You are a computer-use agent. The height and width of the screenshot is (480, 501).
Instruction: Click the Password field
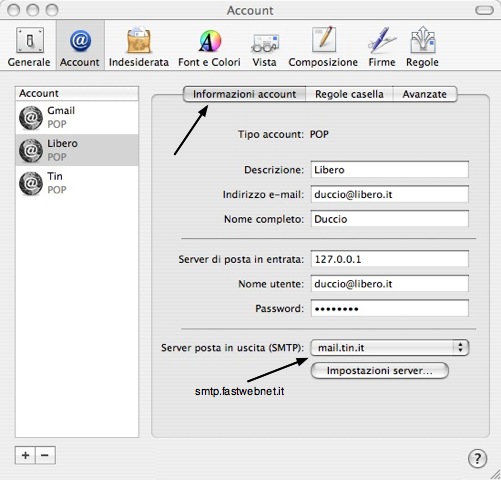coord(390,308)
